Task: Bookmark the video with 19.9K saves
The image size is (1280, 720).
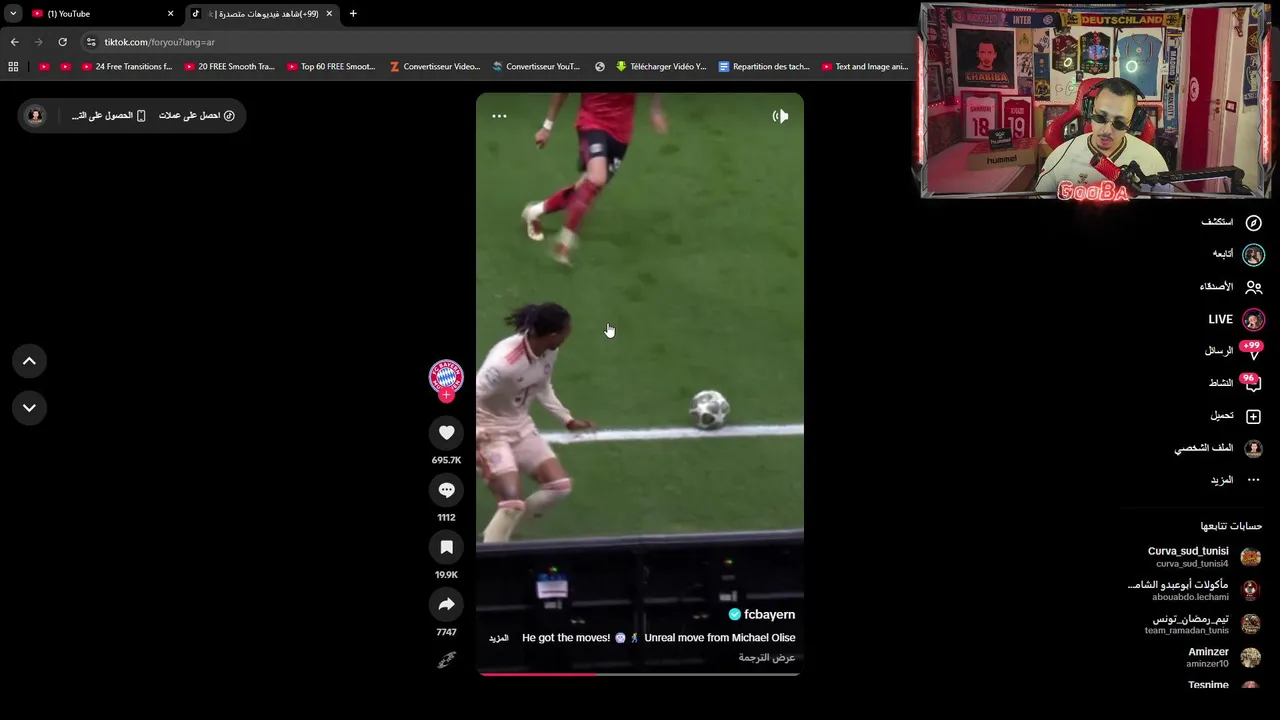Action: tap(446, 547)
